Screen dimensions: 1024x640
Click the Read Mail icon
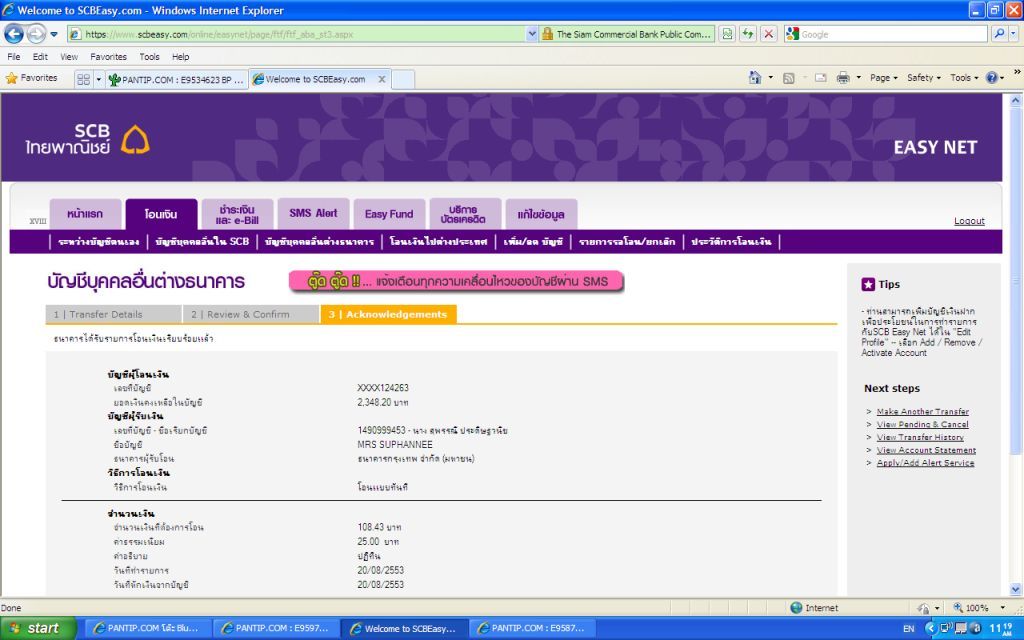coord(821,78)
